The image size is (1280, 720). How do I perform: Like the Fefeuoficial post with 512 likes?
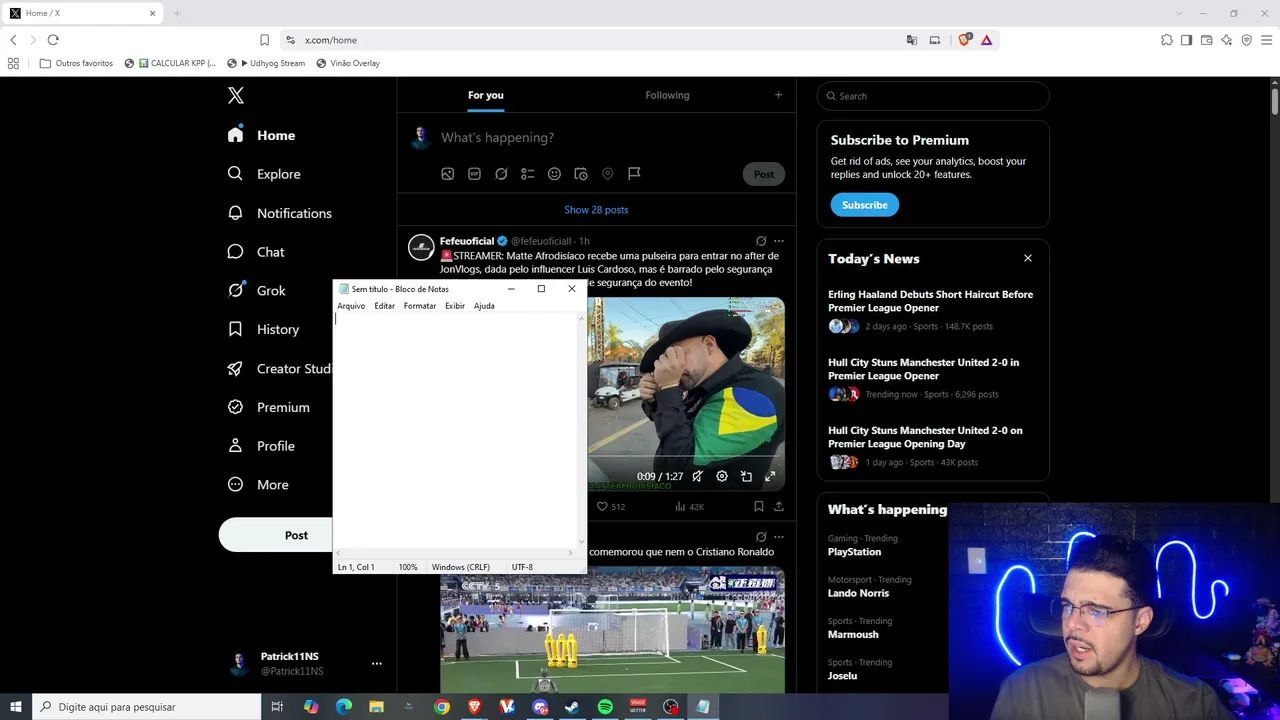610,507
